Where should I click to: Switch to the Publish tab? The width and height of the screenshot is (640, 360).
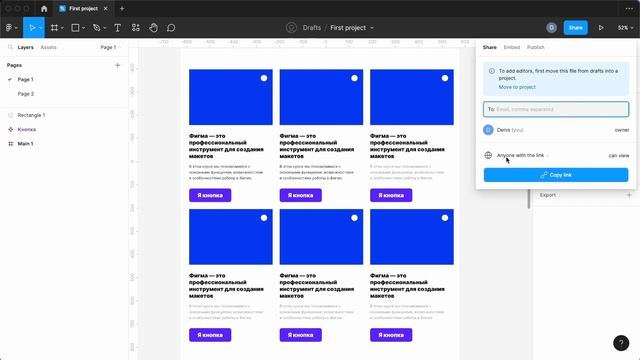click(536, 47)
